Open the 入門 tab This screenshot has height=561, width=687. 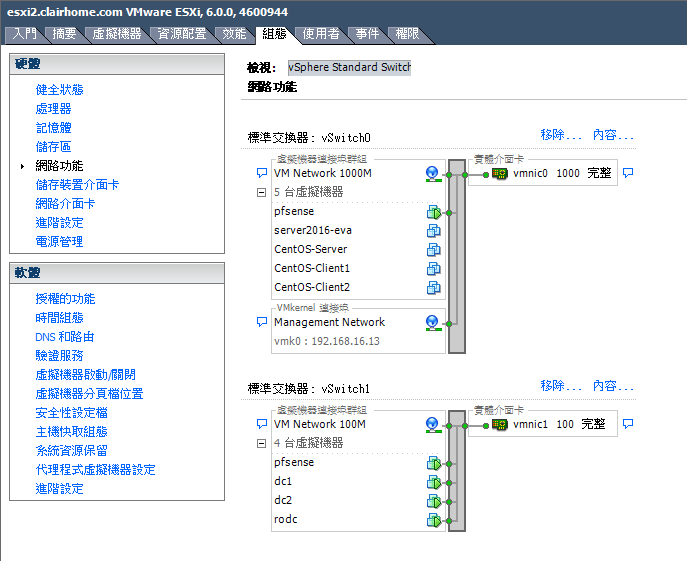pyautogui.click(x=24, y=34)
